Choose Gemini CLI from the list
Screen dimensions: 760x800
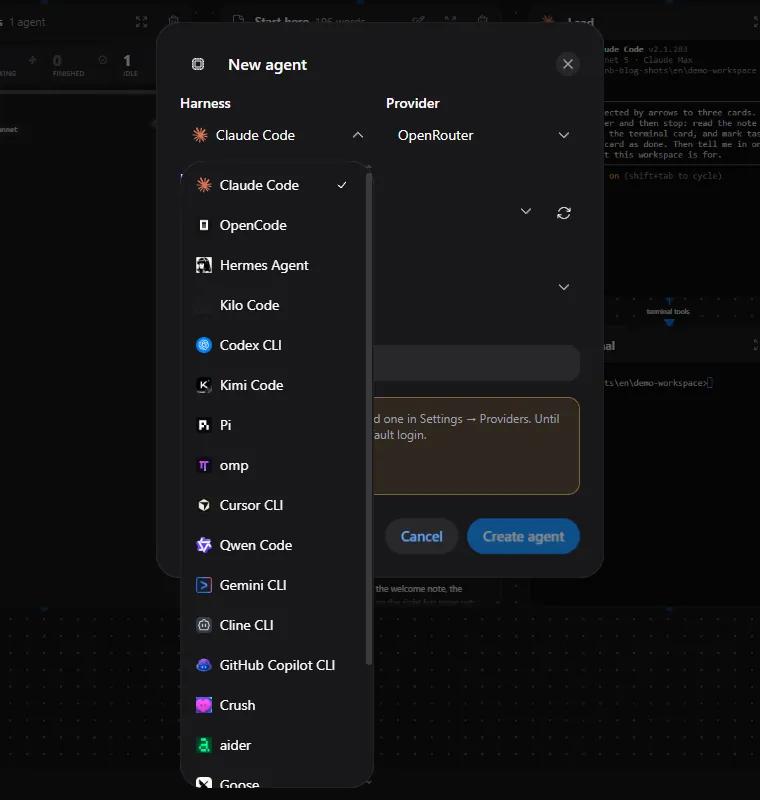coord(271,585)
